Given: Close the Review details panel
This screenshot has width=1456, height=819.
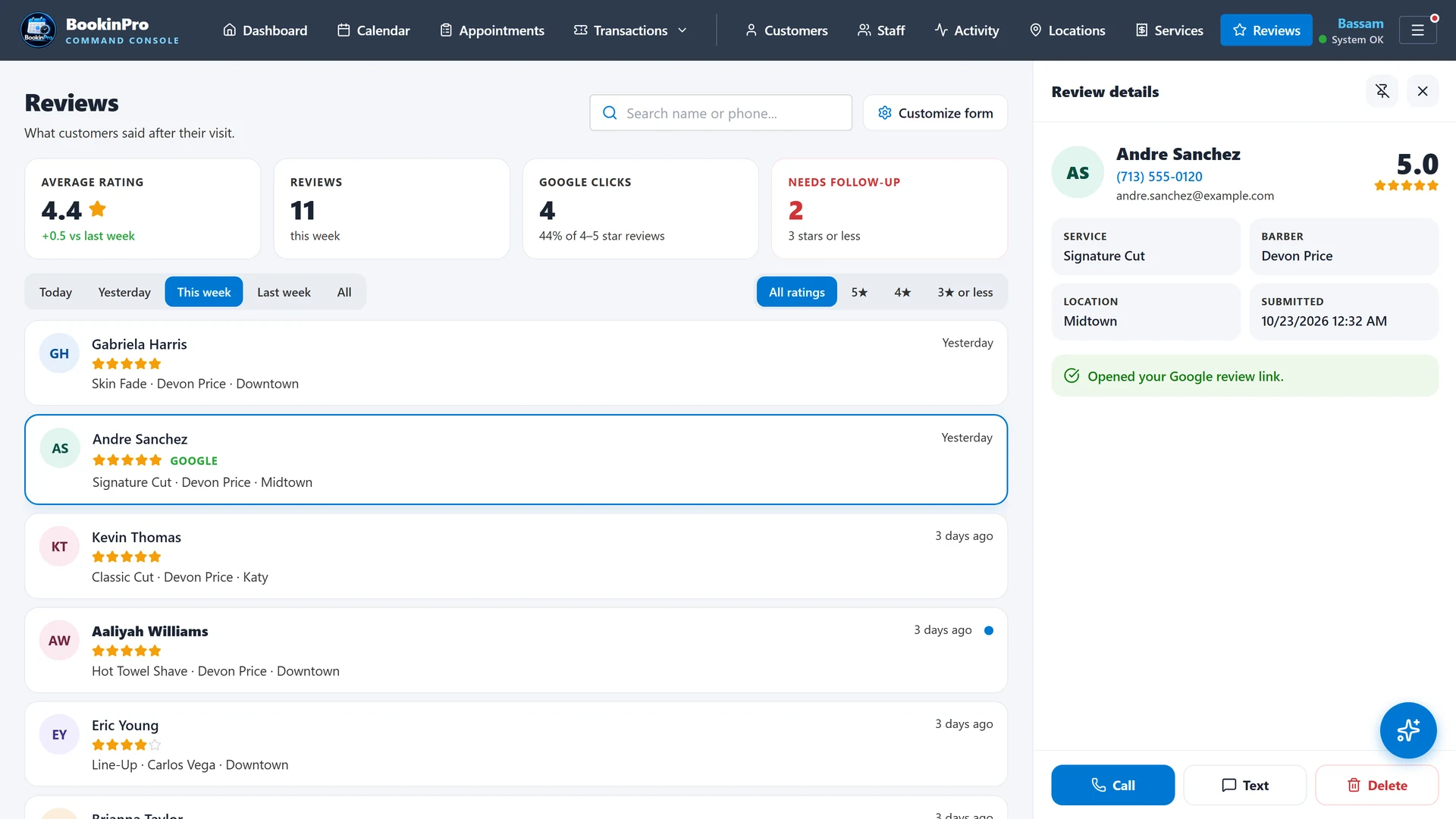Looking at the screenshot, I should click(x=1423, y=91).
